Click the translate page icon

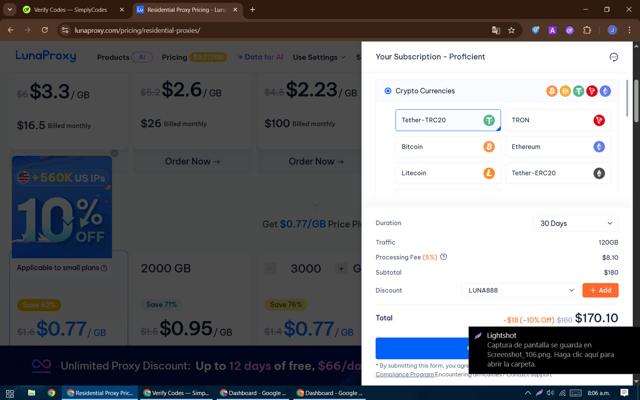(x=496, y=30)
